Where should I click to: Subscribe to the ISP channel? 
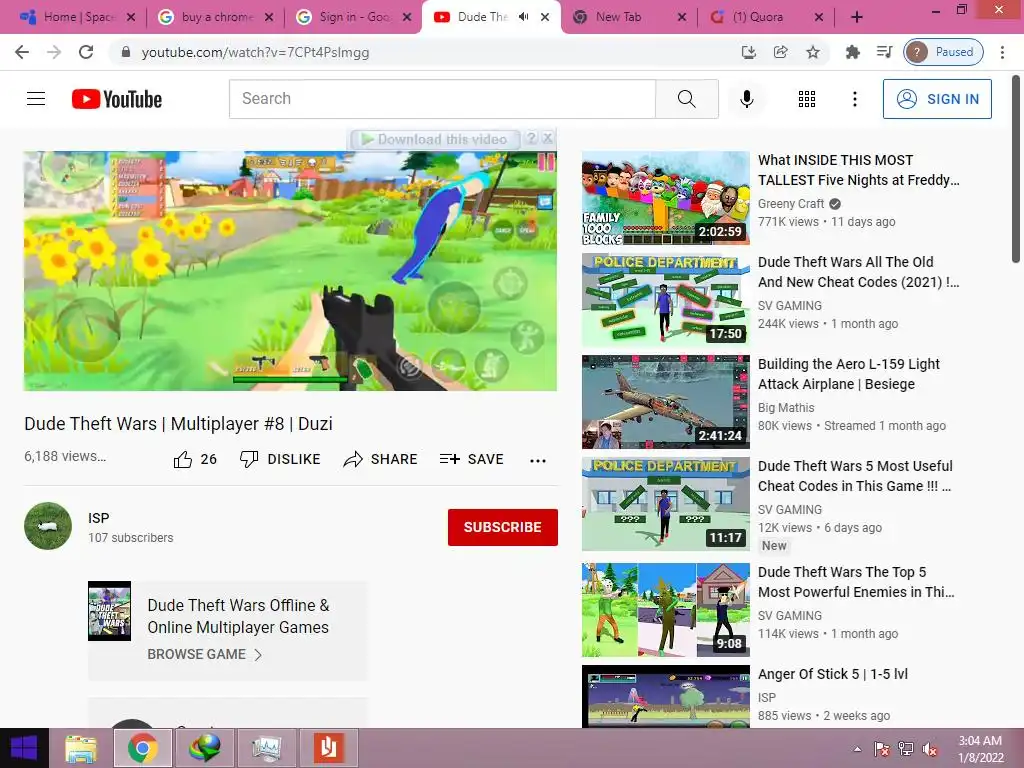coord(502,527)
